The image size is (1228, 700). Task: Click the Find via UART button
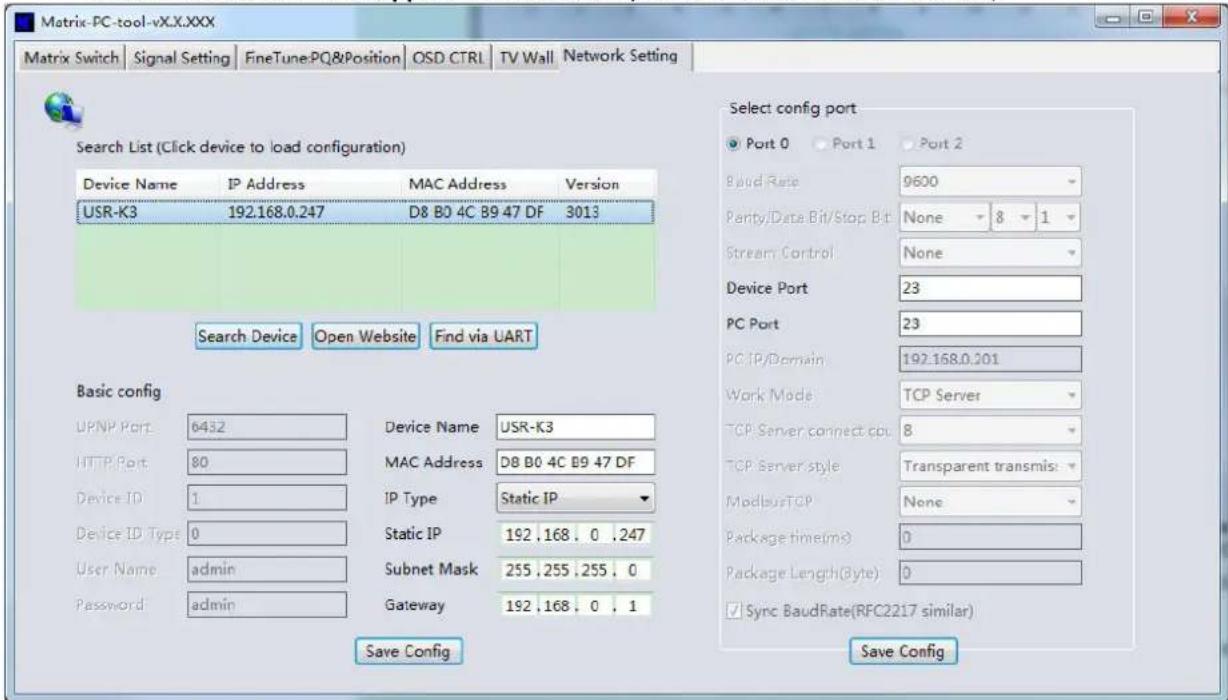(485, 337)
